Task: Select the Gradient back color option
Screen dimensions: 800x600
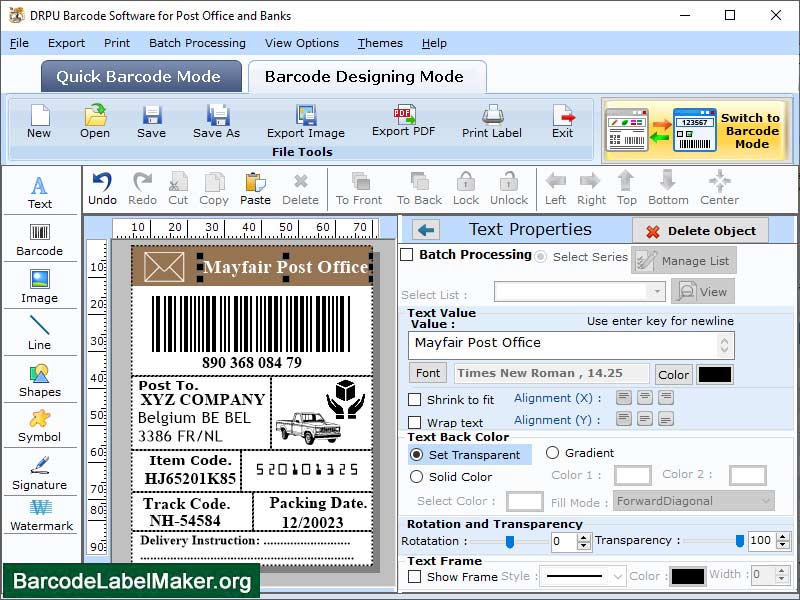Action: 554,452
